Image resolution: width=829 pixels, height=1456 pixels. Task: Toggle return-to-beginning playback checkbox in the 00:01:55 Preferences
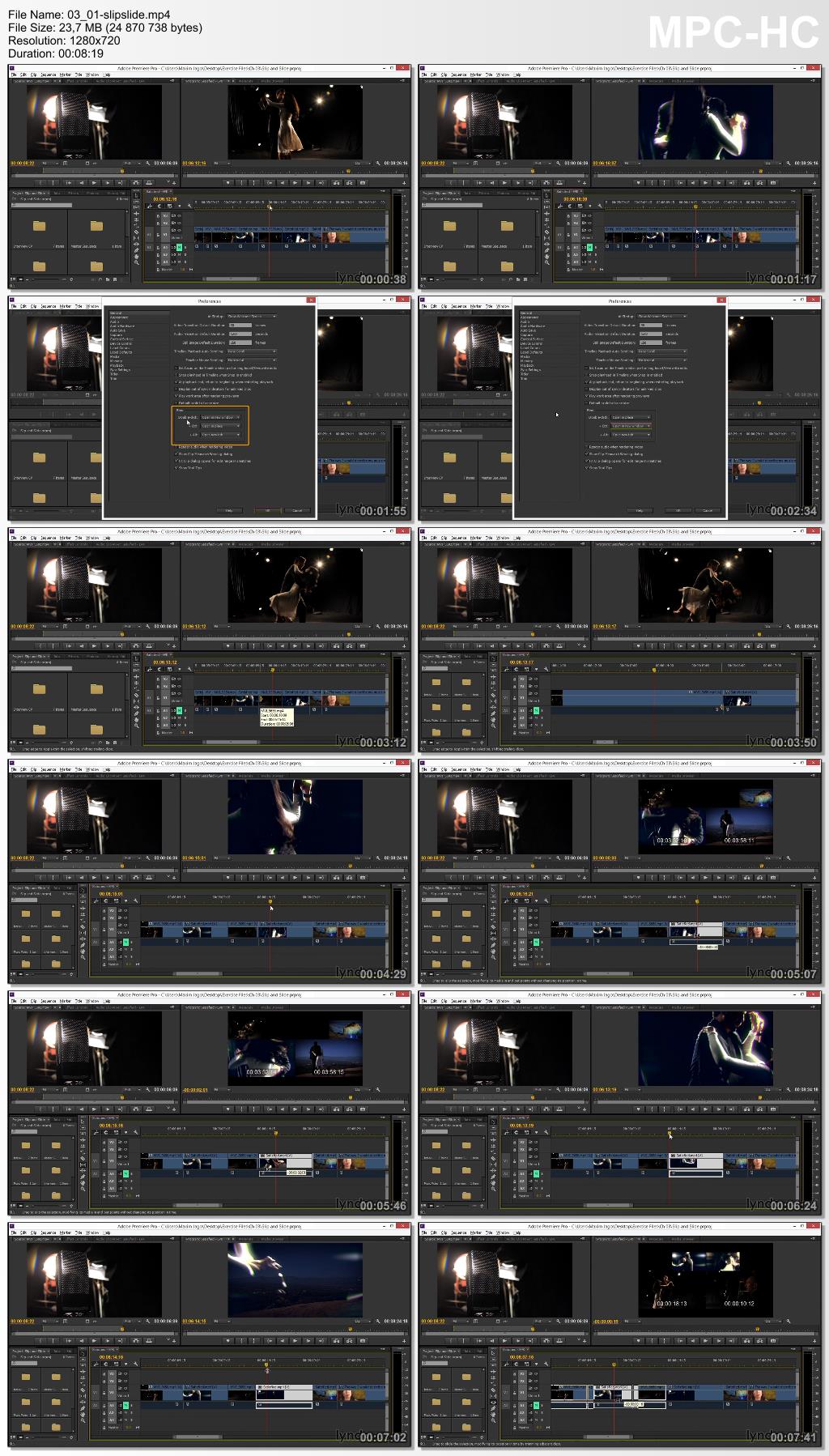point(176,382)
